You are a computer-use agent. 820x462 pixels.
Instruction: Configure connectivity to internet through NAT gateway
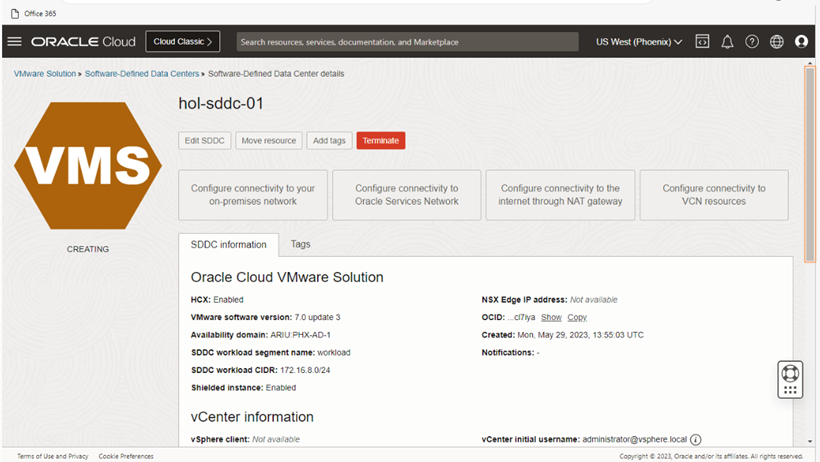tap(560, 195)
